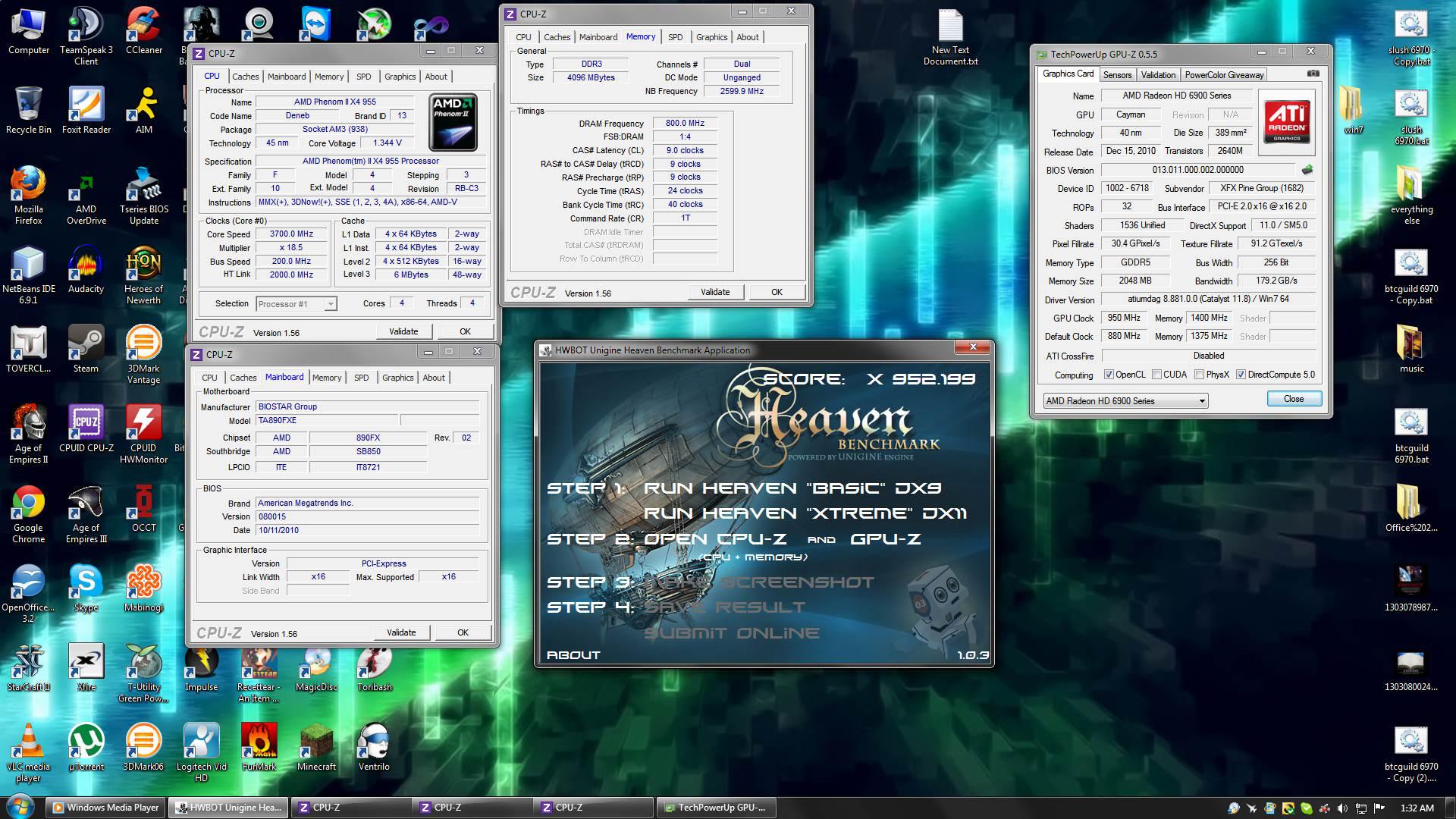Open Minecraft desktop shortcut

(x=316, y=748)
